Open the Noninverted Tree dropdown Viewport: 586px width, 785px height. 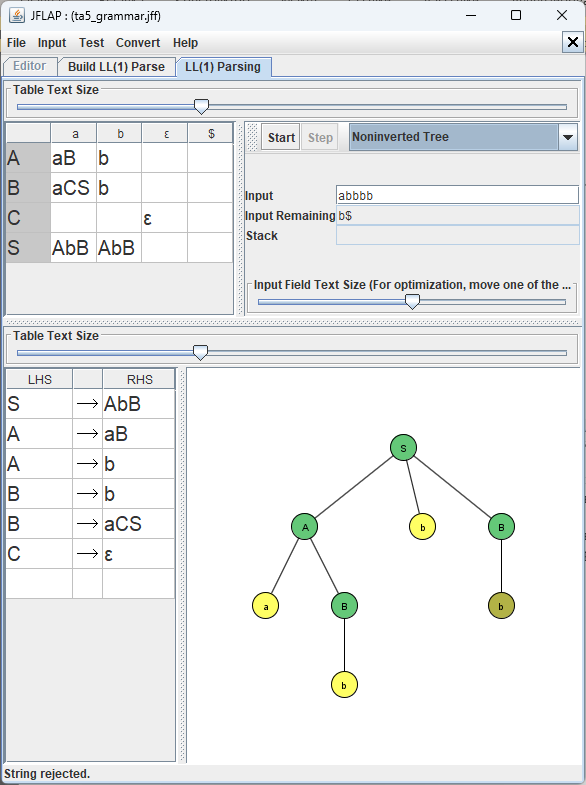(464, 137)
